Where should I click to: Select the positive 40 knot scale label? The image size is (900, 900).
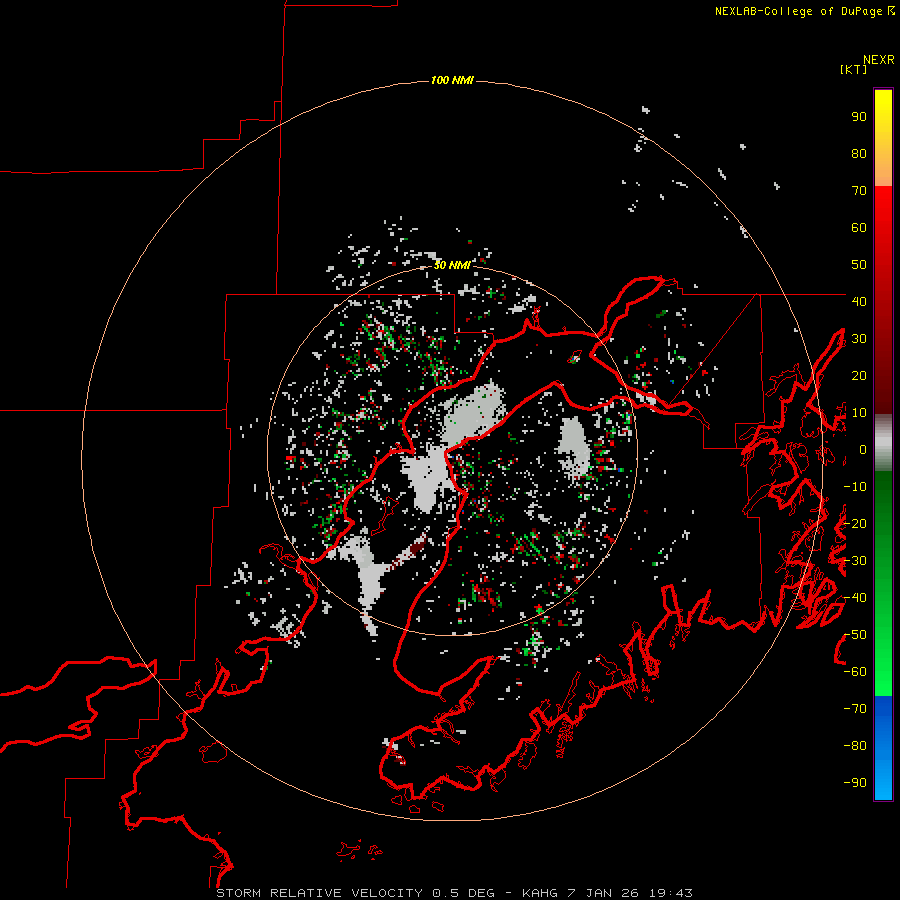(859, 301)
